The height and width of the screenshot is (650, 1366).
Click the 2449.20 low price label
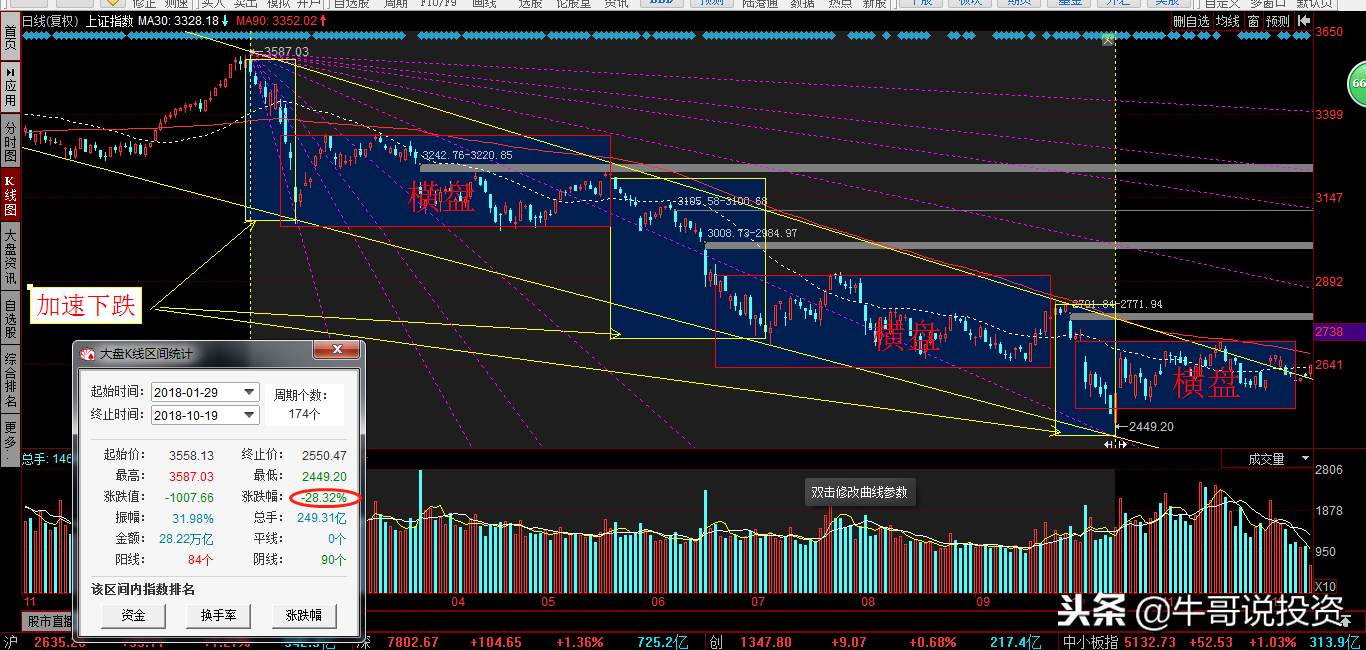[x=1151, y=426]
